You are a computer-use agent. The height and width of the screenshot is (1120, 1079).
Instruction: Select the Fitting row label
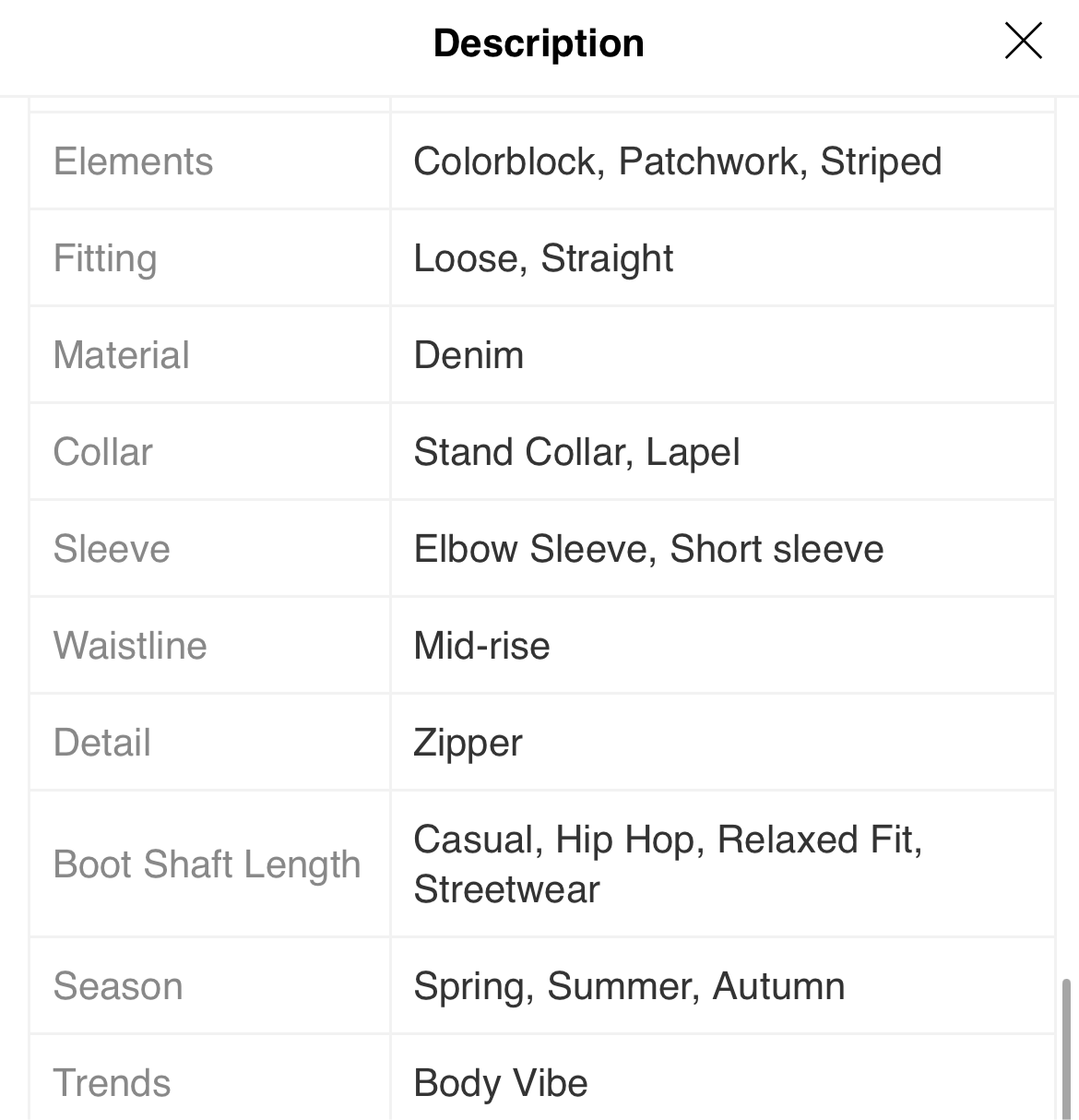pos(105,258)
